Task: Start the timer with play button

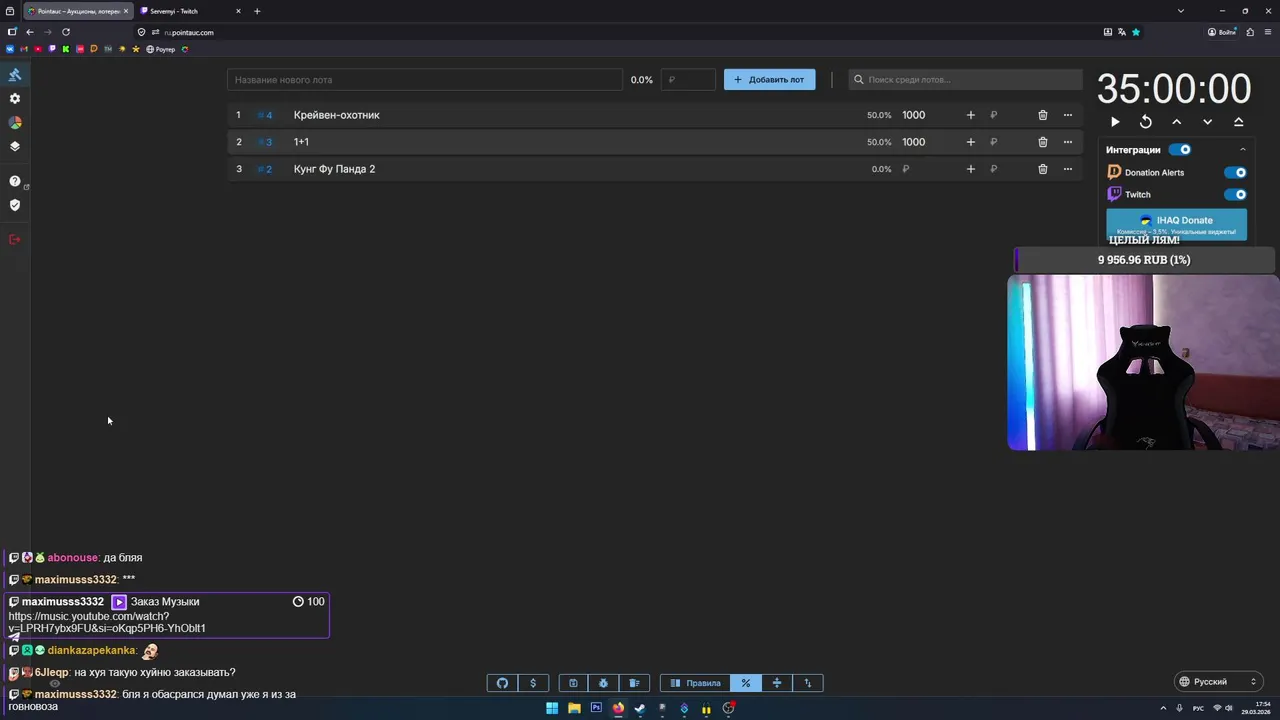Action: tap(1115, 122)
